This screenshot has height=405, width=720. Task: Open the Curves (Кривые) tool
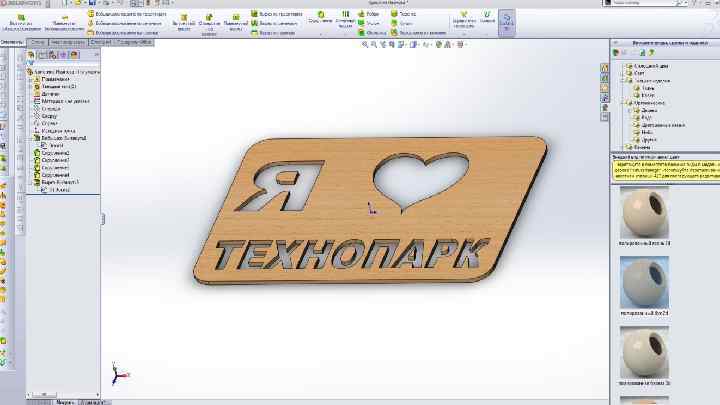click(487, 17)
